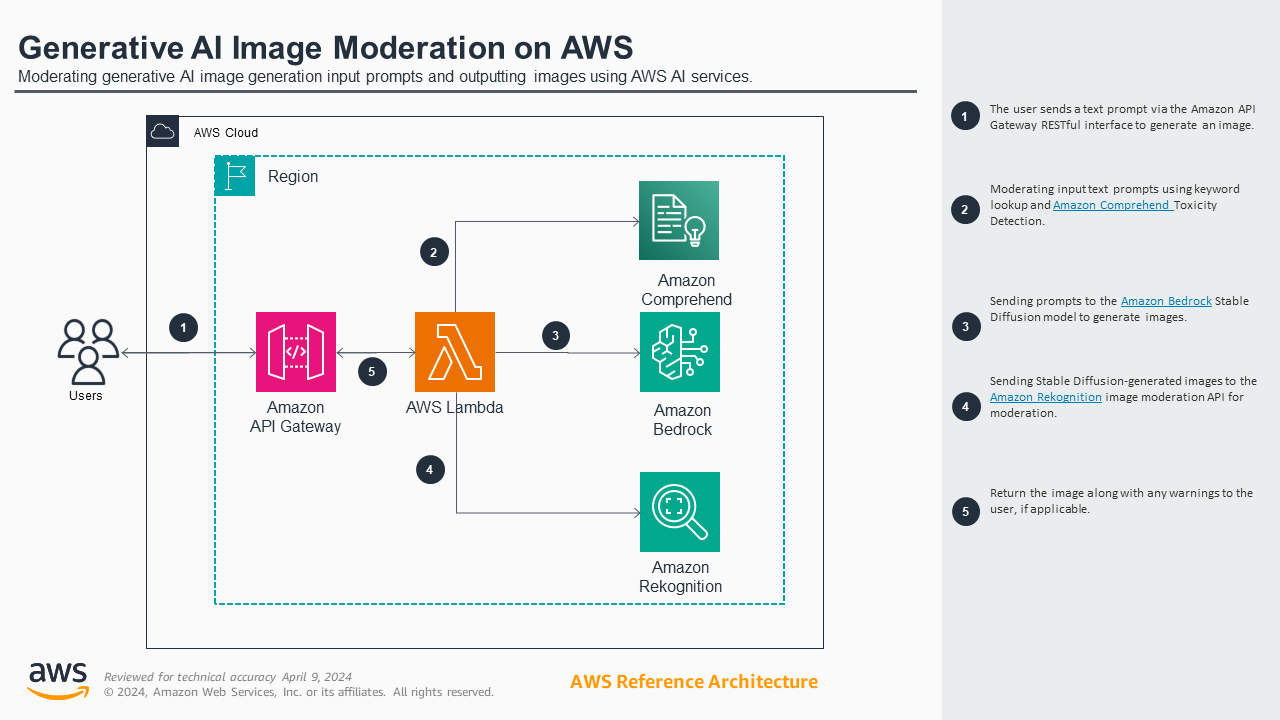Open the Amazon Bedrock hyperlink

tap(1166, 301)
